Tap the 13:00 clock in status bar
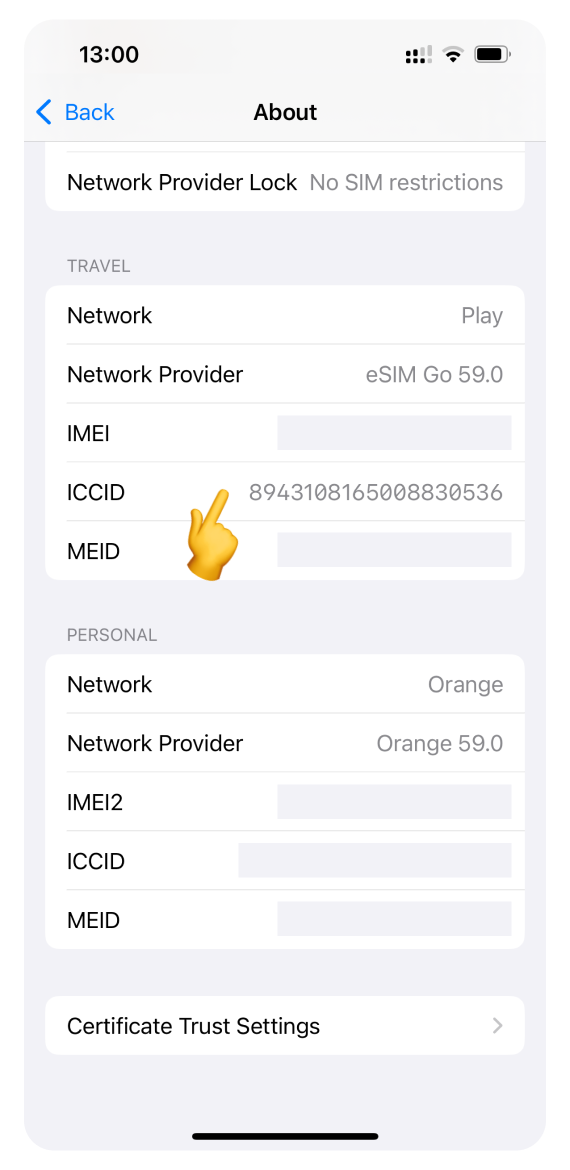Viewport: 570px width, 1170px height. [109, 54]
